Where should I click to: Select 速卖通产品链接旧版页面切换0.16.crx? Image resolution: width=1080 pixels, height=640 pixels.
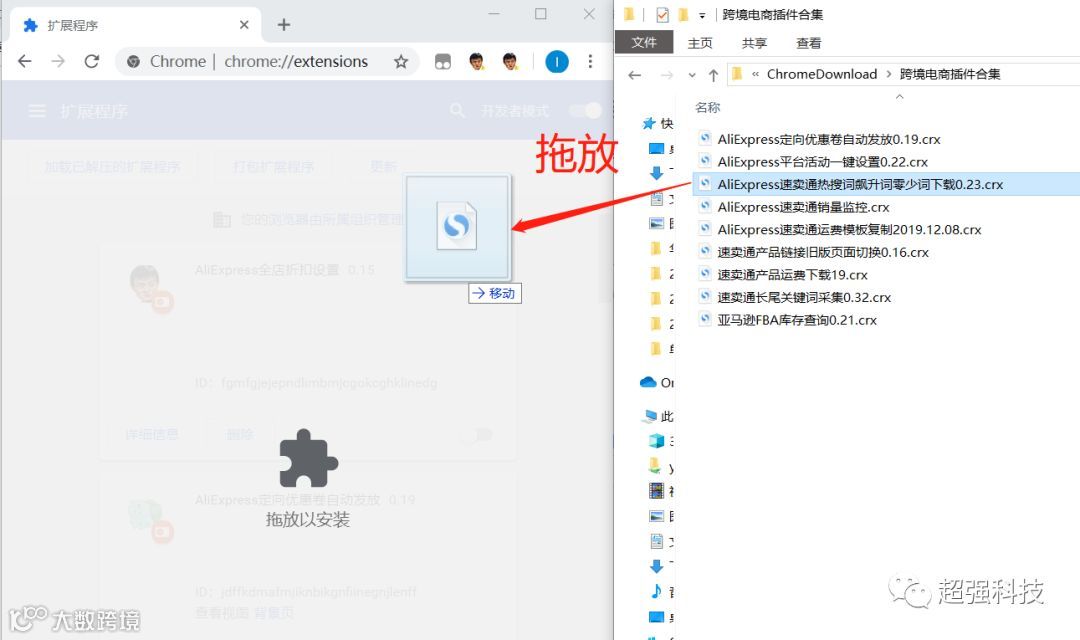click(x=823, y=253)
